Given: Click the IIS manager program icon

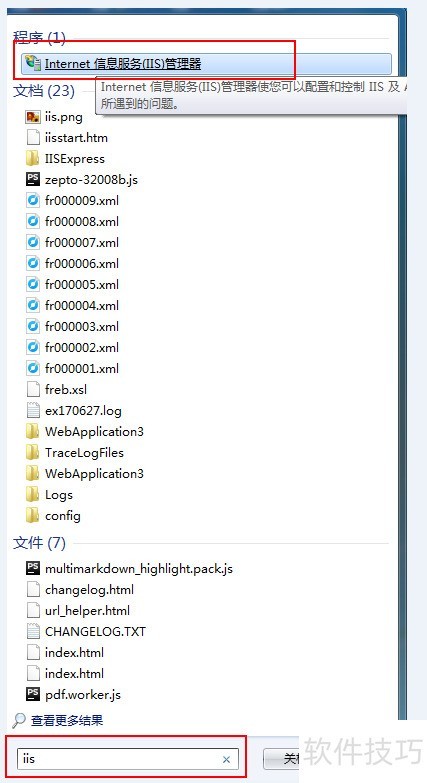Looking at the screenshot, I should pos(33,63).
